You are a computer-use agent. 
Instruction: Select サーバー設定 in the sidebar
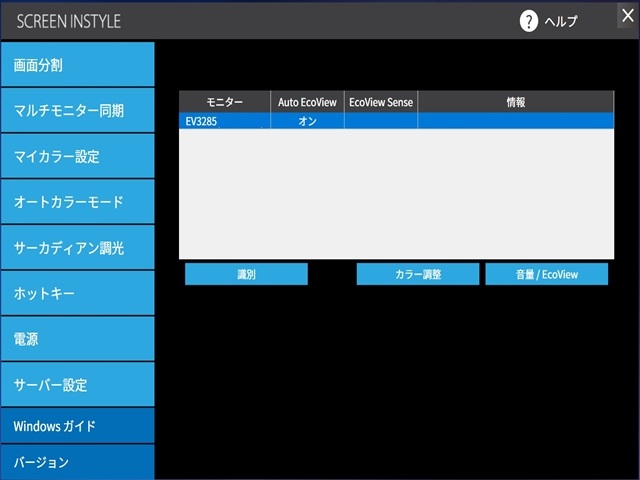coord(78,384)
